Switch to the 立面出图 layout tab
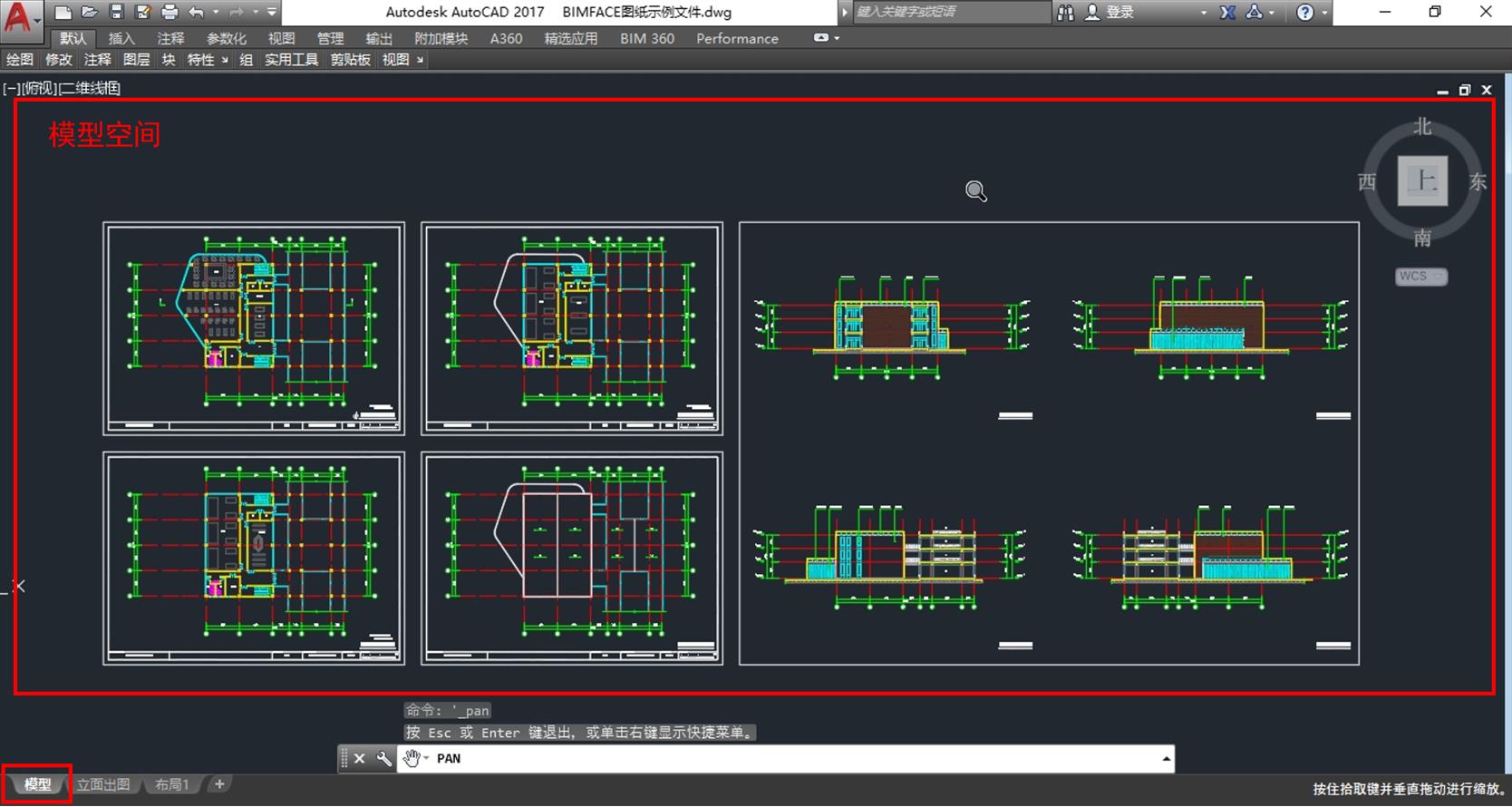Image resolution: width=1512 pixels, height=807 pixels. [103, 784]
